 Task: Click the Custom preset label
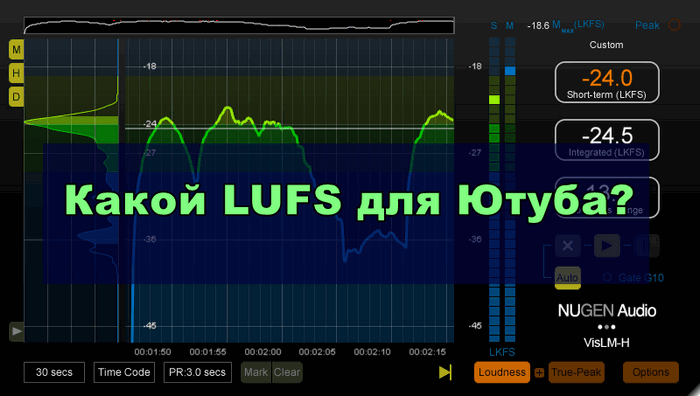606,45
